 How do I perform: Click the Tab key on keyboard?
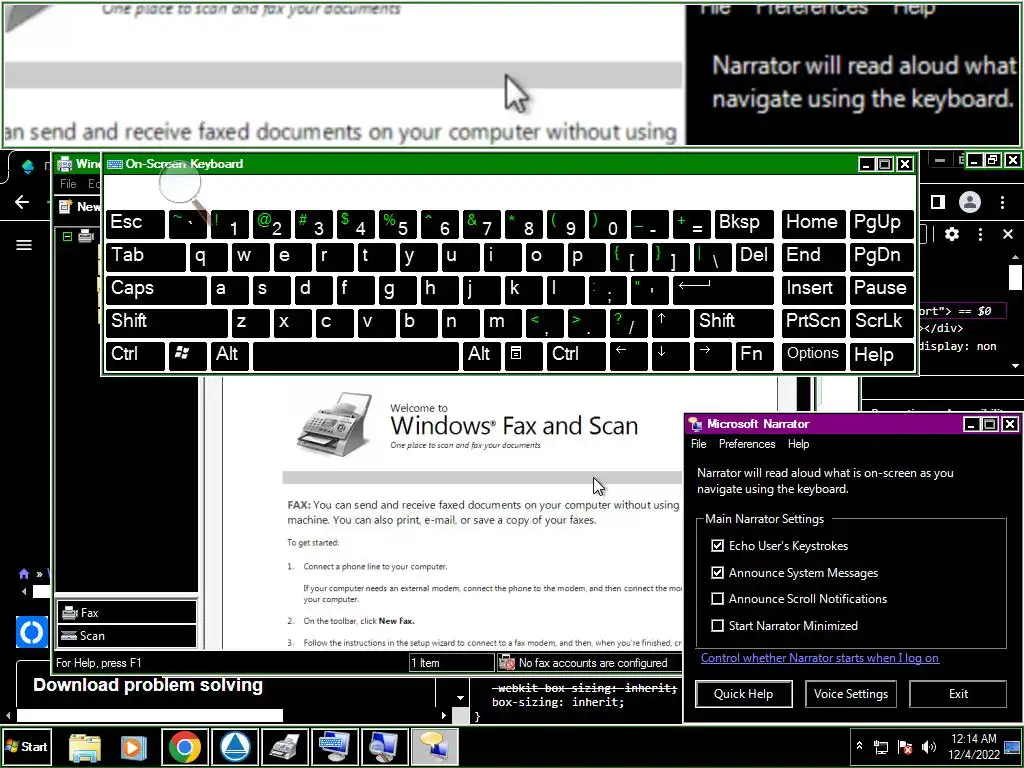(x=146, y=257)
